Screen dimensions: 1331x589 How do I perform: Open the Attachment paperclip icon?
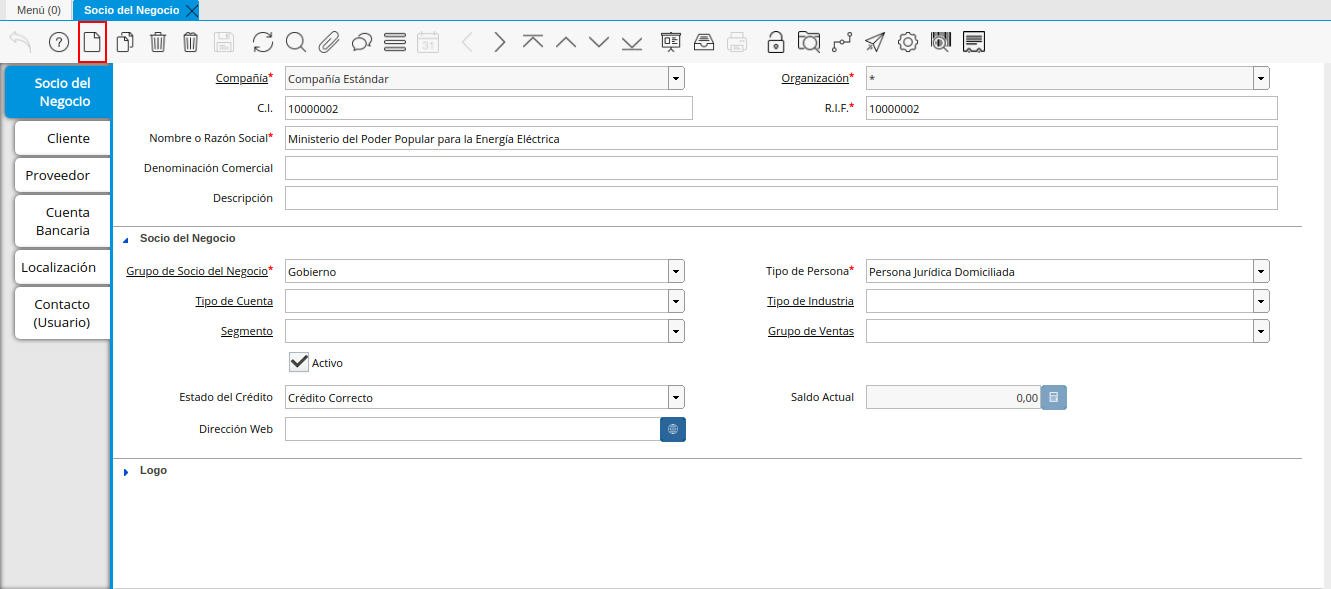click(x=328, y=42)
